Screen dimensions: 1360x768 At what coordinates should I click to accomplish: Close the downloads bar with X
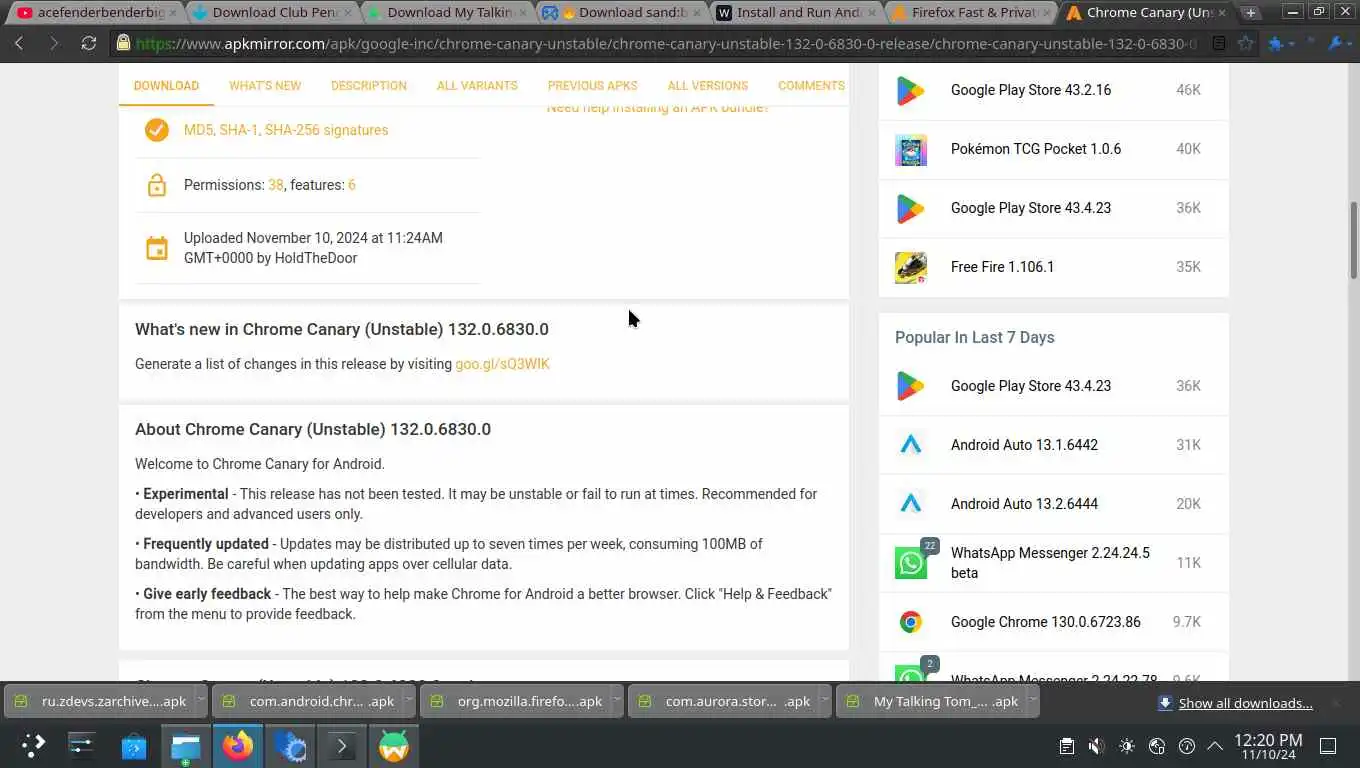pos(1335,703)
